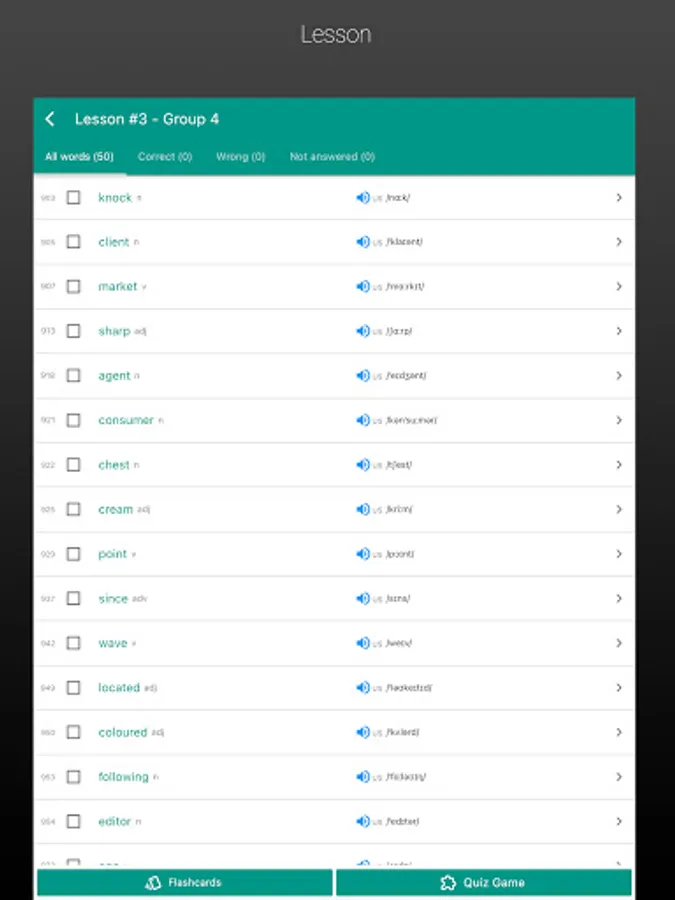Image resolution: width=675 pixels, height=900 pixels.
Task: Select the word "consumer"
Action: (126, 421)
